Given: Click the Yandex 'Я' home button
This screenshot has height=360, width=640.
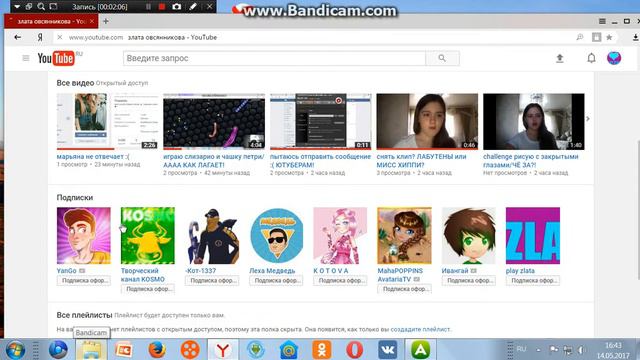Looking at the screenshot, I should (40, 37).
